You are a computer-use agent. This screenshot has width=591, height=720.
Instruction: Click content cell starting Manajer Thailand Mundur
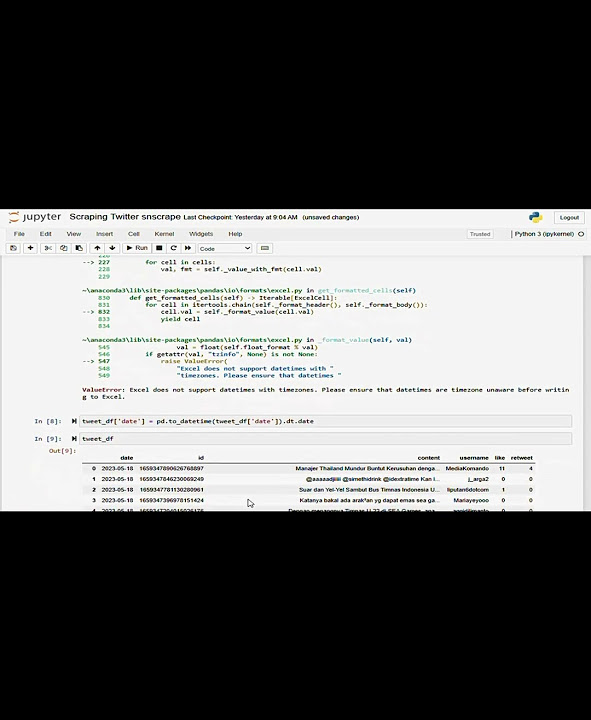367,468
